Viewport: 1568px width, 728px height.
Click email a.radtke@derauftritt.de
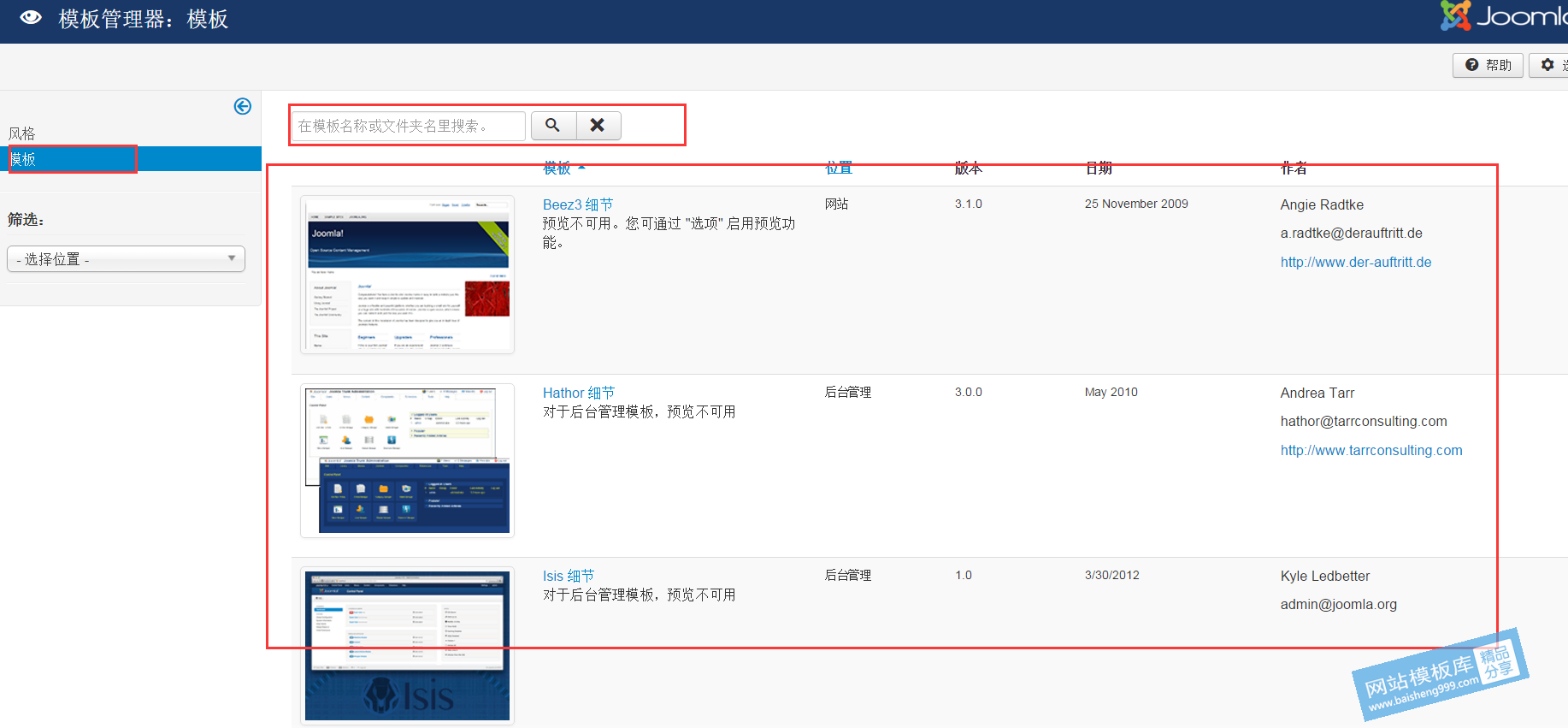1352,233
